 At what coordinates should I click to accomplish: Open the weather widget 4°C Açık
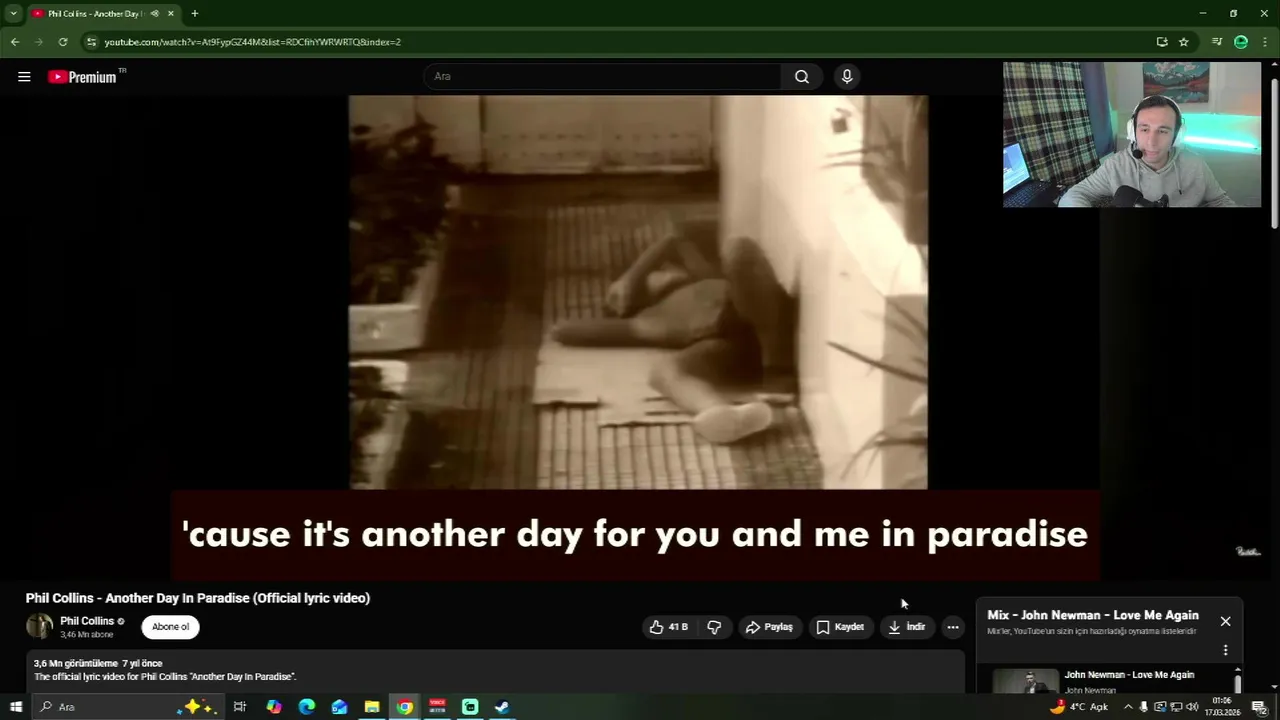coord(1079,707)
